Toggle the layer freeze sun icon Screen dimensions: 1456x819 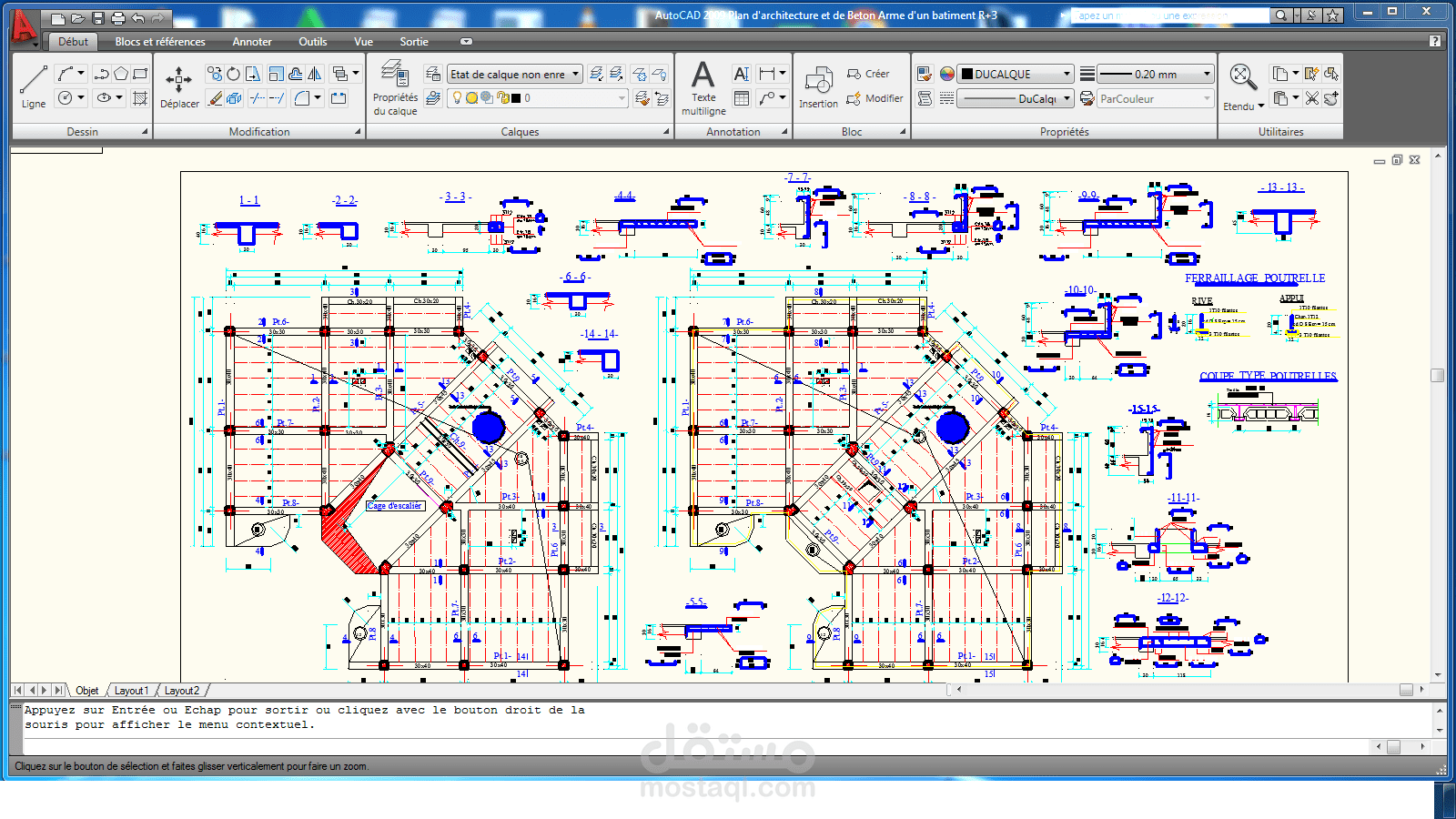[472, 98]
